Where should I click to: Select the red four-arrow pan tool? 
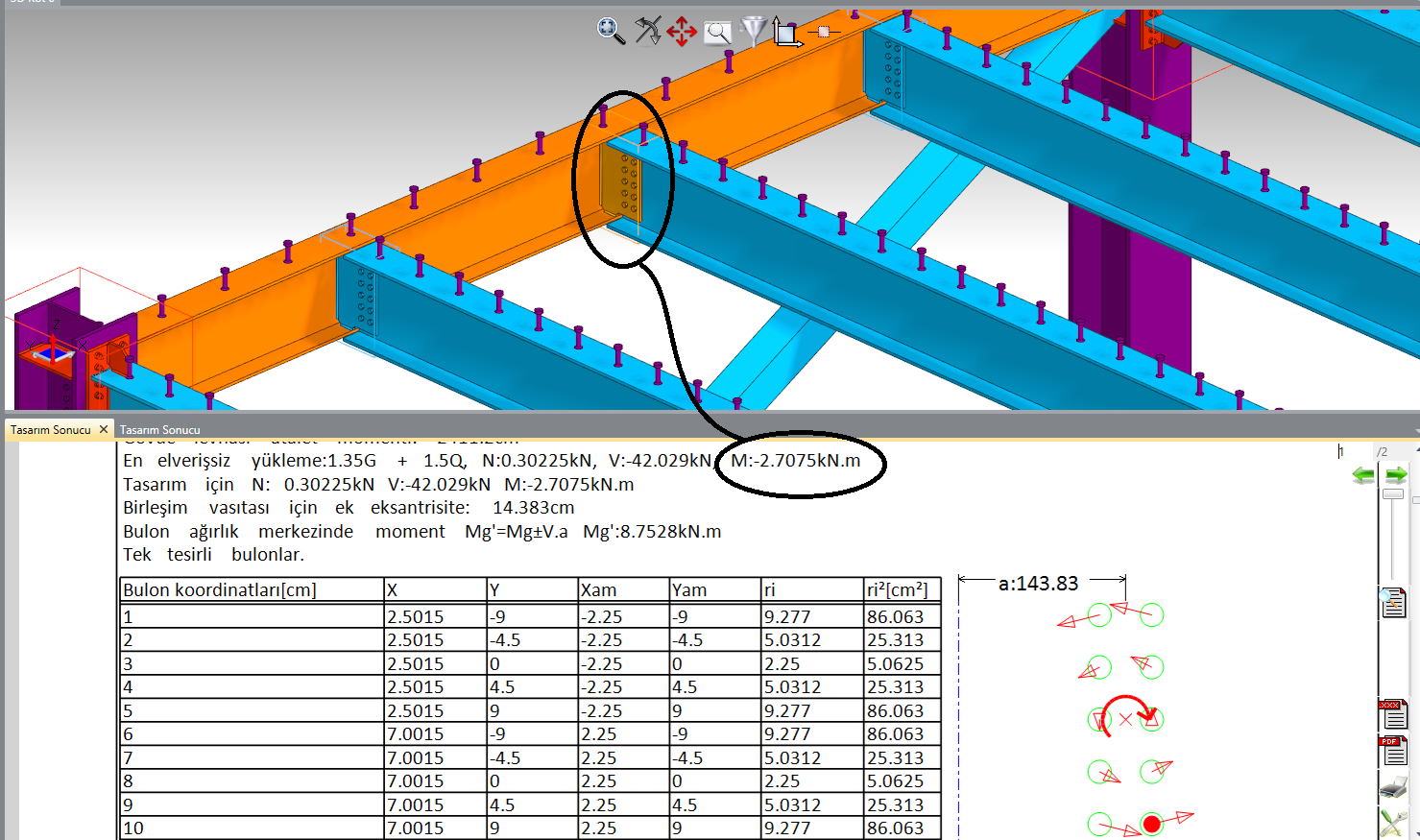pyautogui.click(x=682, y=31)
